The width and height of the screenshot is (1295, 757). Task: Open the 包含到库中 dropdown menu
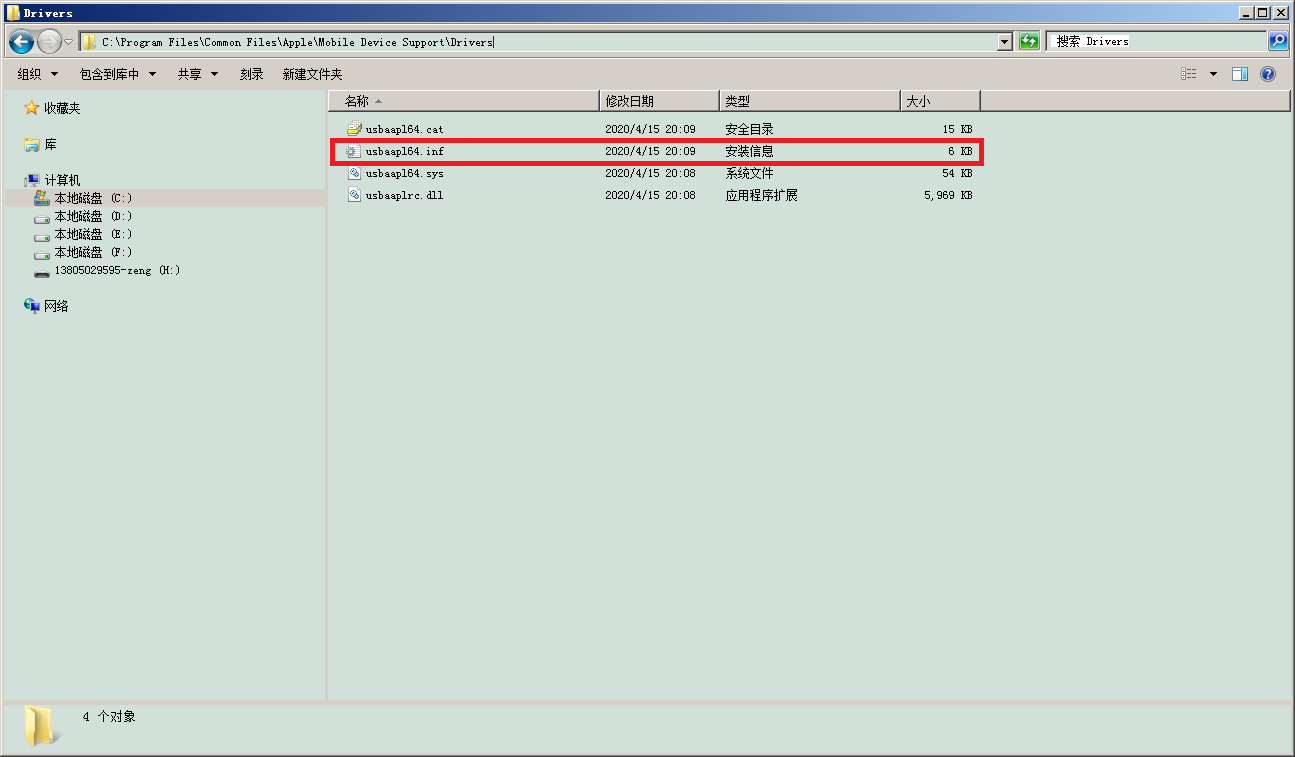pos(118,74)
